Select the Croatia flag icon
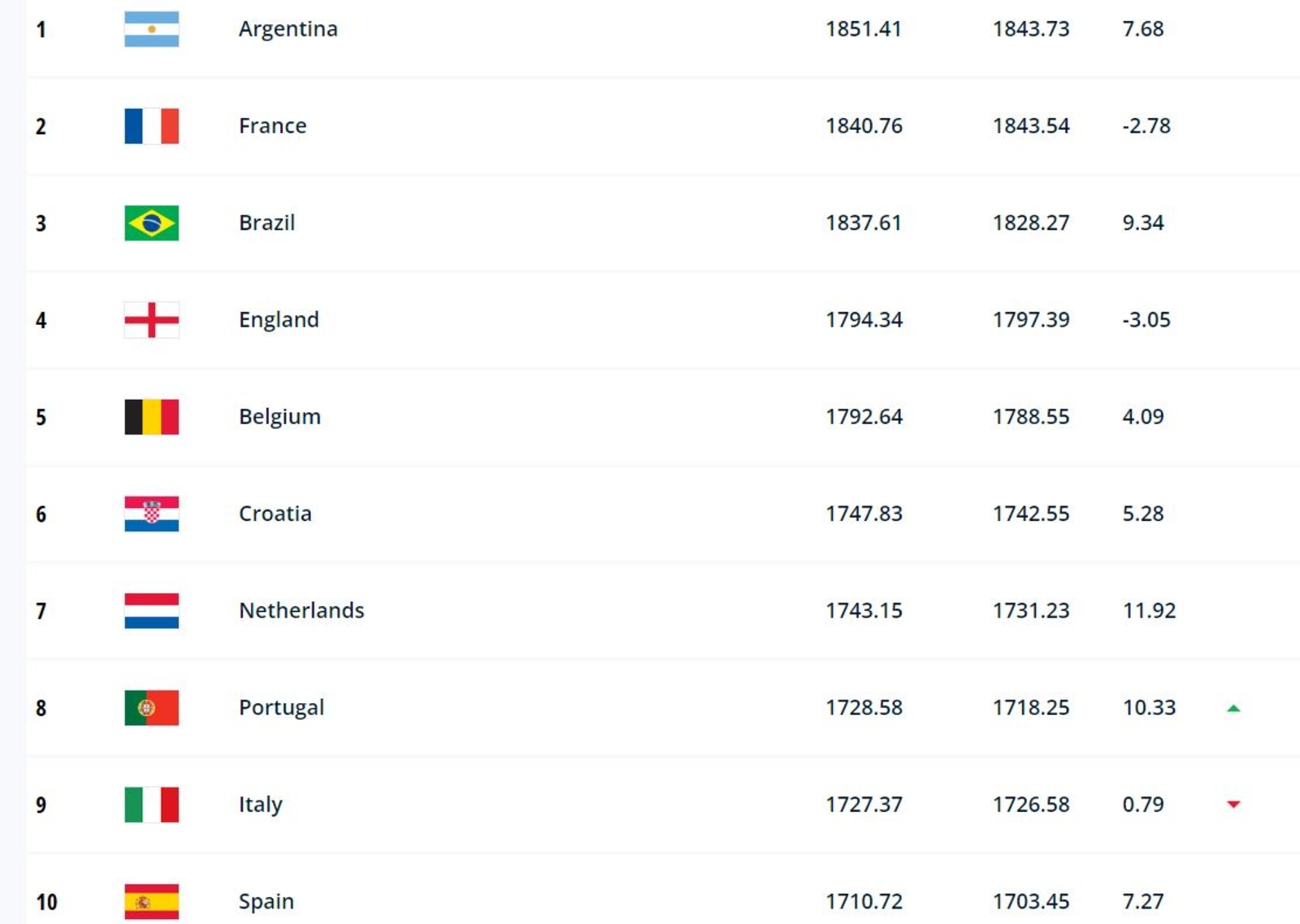The width and height of the screenshot is (1300, 924). [151, 514]
